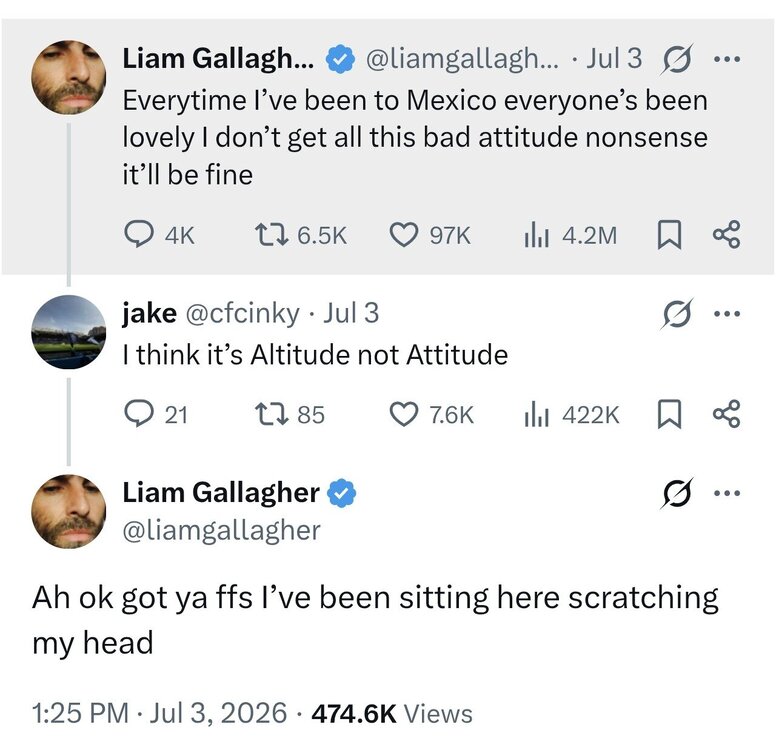Bookmark jake's Altitude tweet
776x750 pixels.
(669, 414)
